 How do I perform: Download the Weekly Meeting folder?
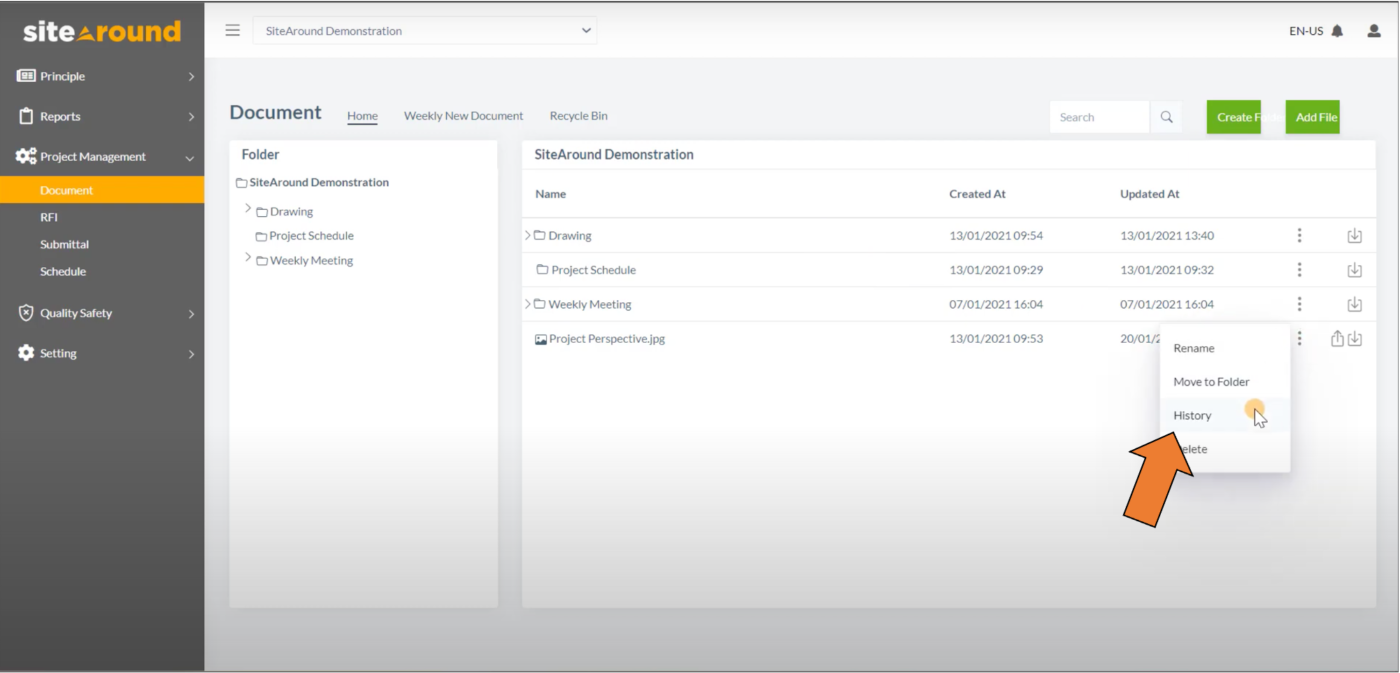[1355, 303]
